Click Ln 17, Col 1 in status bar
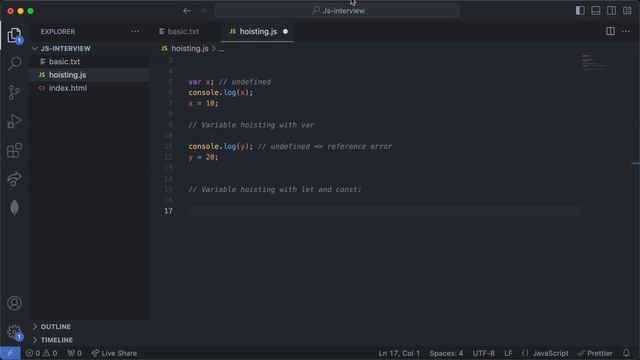 399,353
